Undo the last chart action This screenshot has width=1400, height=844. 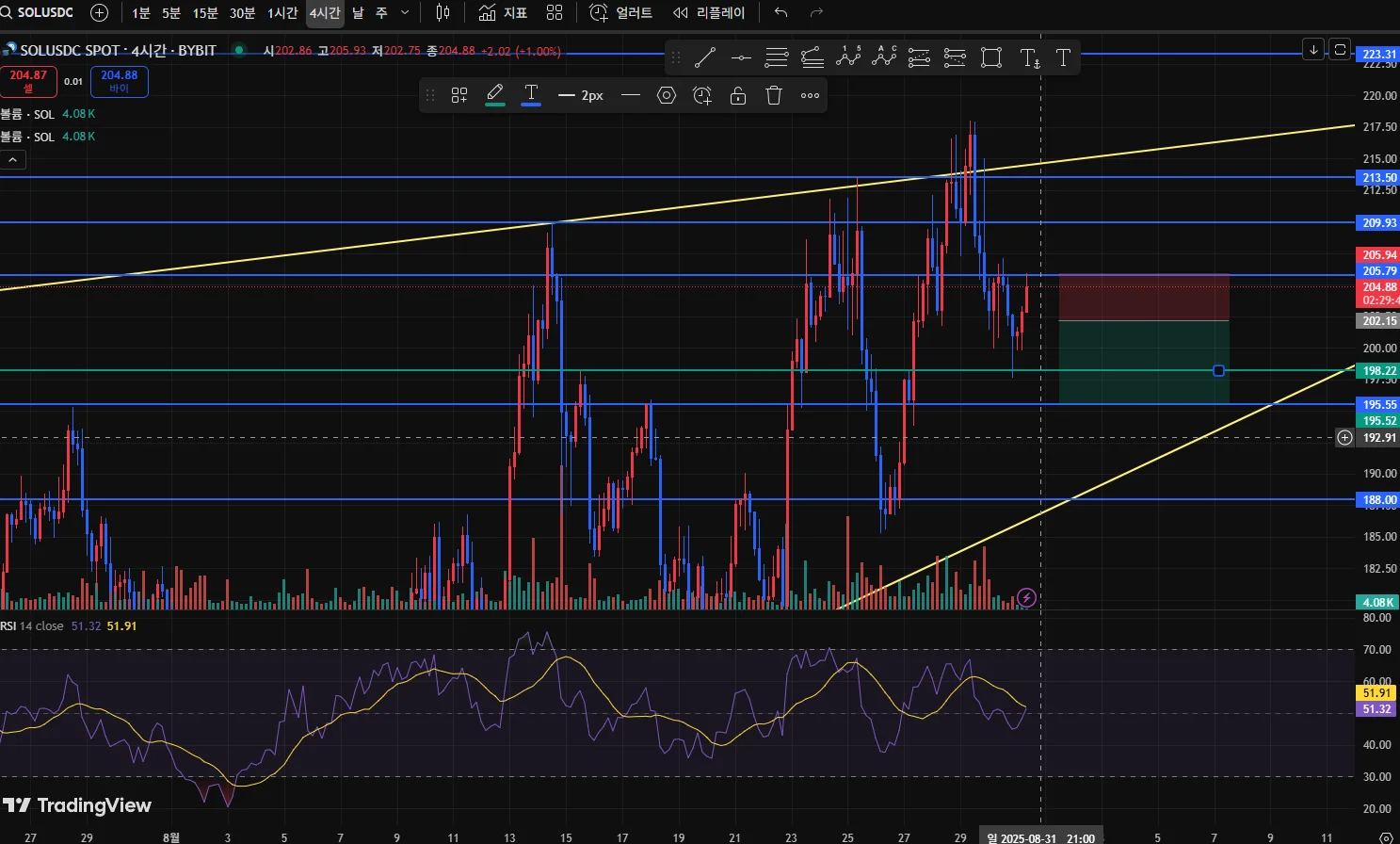[x=780, y=12]
